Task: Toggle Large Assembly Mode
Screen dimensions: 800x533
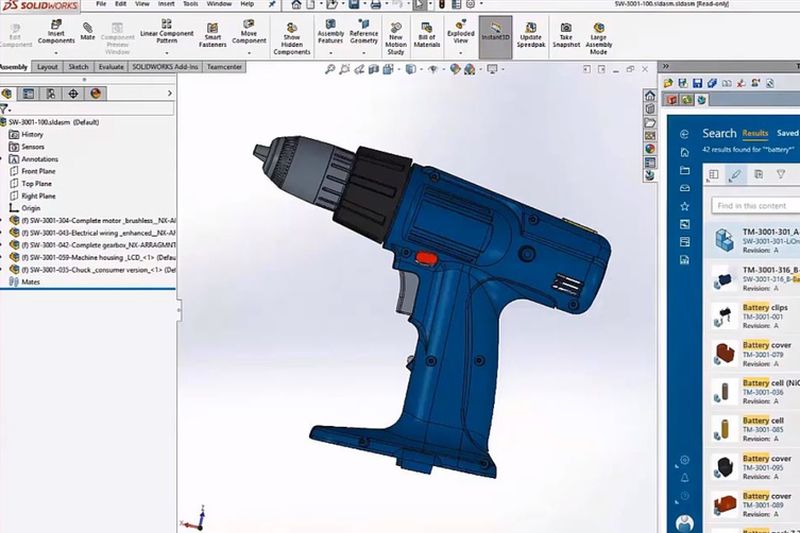Action: (598, 39)
